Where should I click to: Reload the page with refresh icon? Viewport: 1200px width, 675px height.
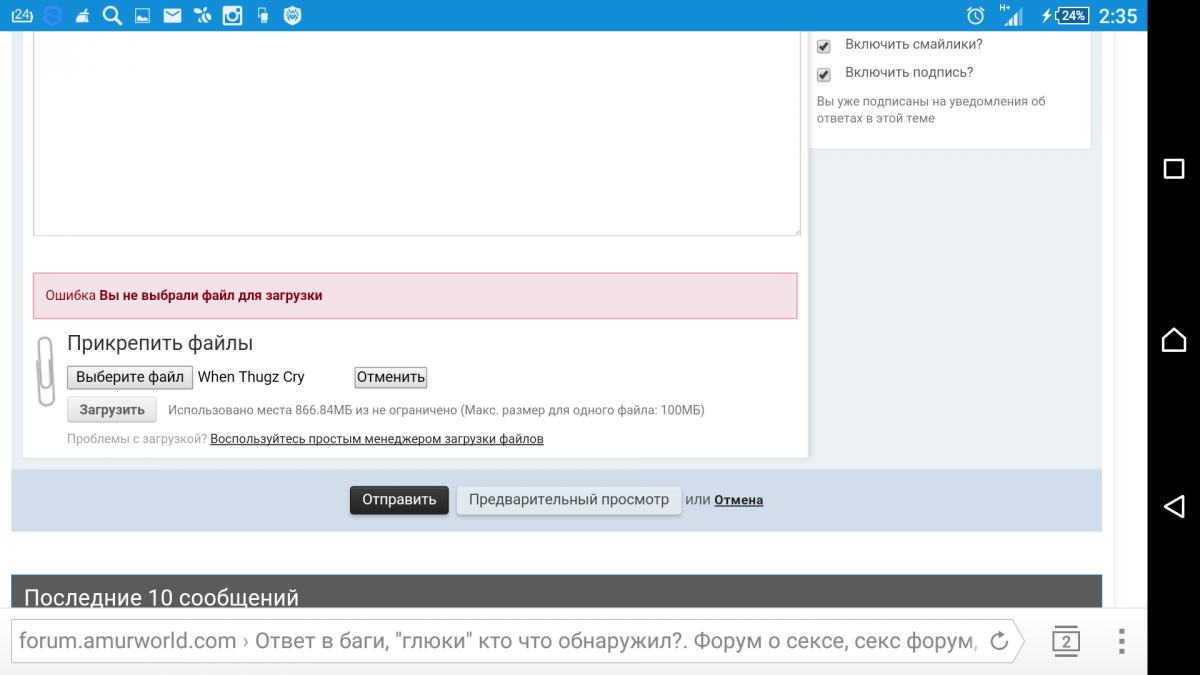[x=997, y=641]
